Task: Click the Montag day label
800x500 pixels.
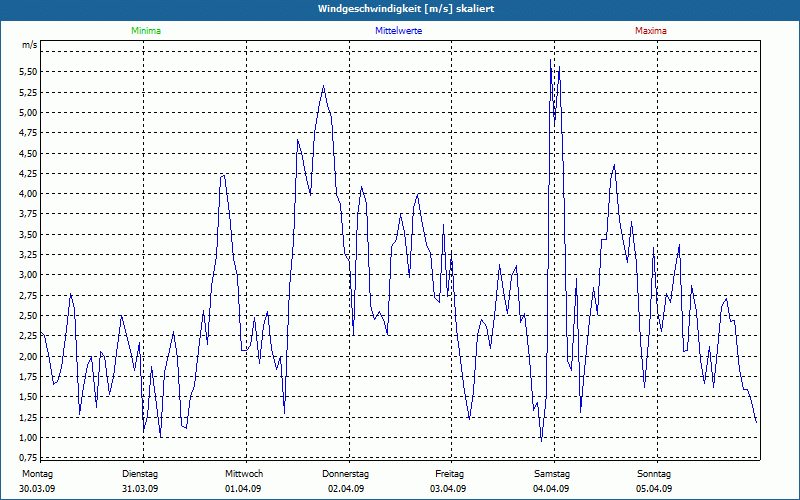Action: 37,474
